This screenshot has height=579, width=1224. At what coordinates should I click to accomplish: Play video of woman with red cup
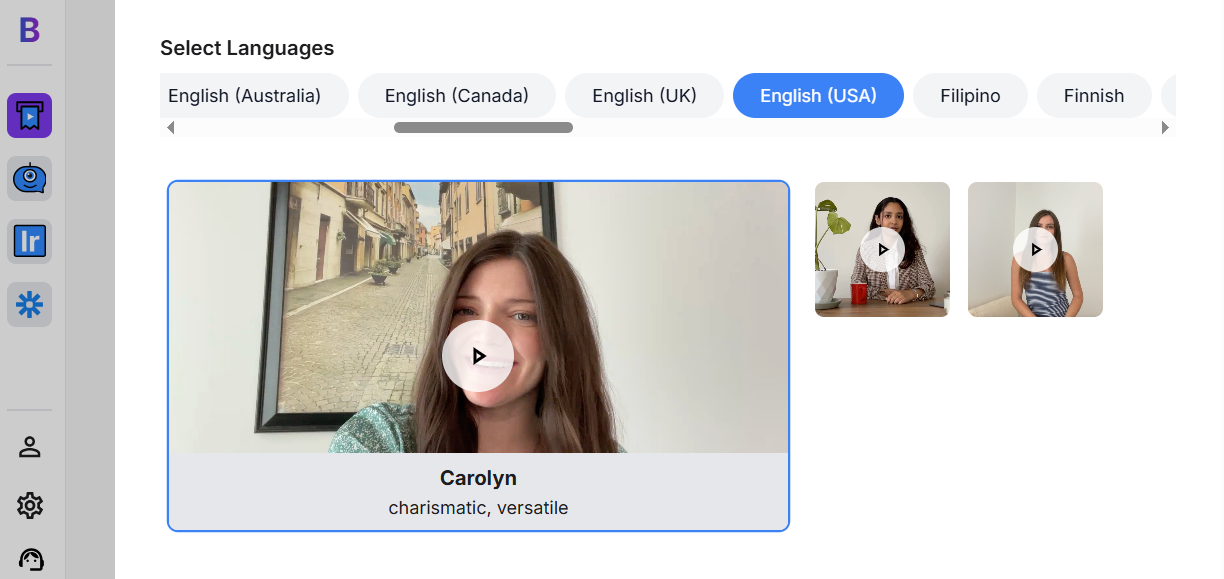tap(882, 249)
